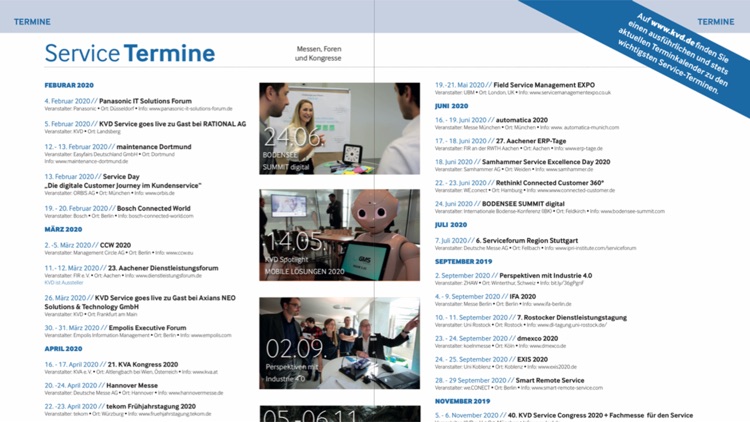Click the SEPTEMBER 2019 month heading
This screenshot has width=750, height=422.
point(463,261)
